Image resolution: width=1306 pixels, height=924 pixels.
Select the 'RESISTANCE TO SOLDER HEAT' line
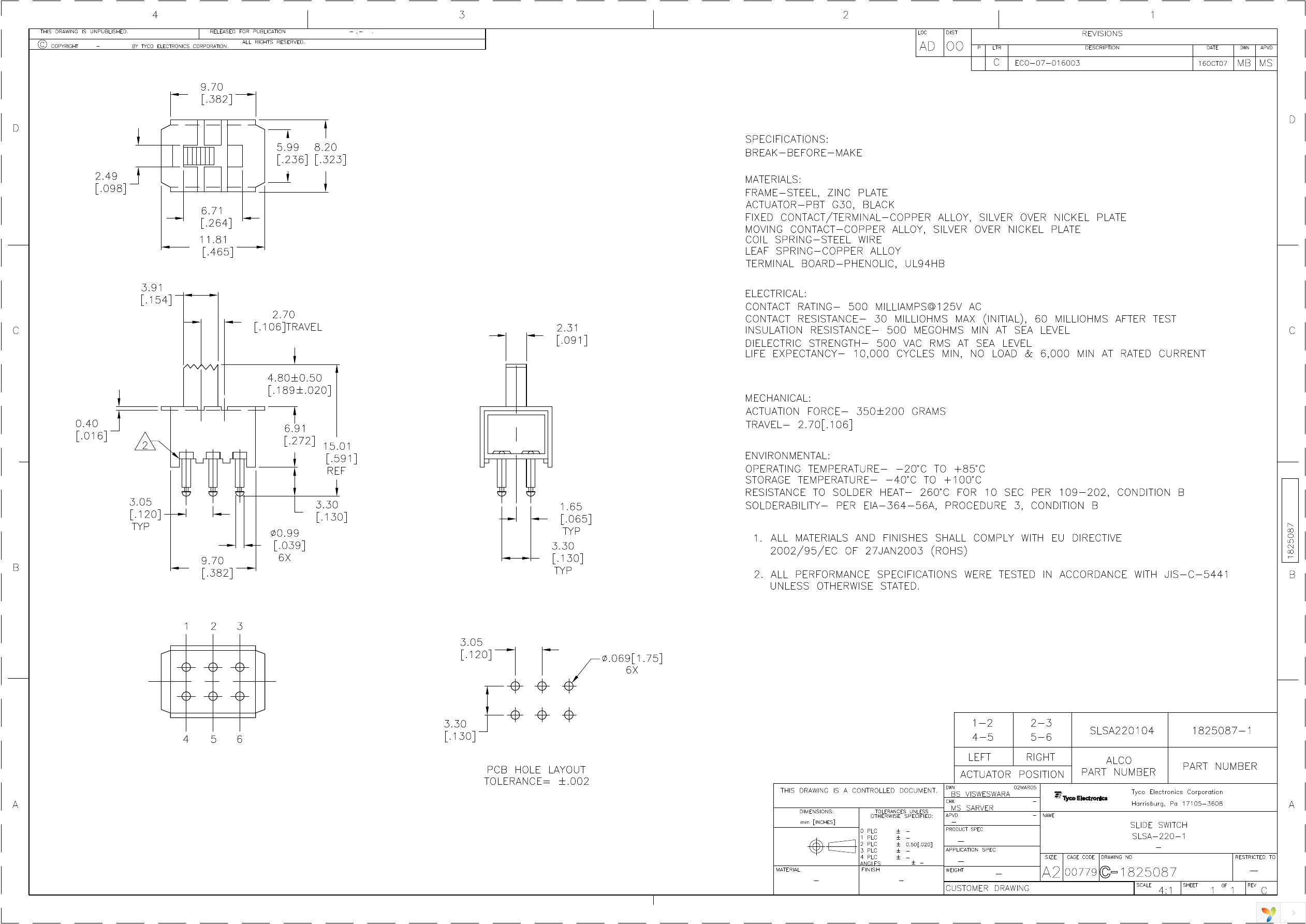(964, 493)
